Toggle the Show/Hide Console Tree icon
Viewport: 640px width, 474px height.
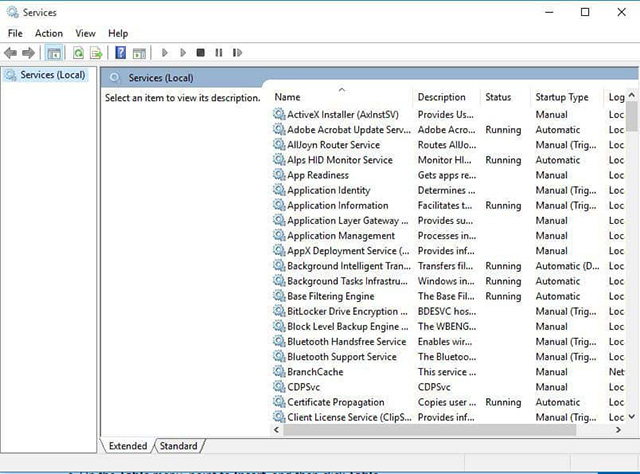(54, 53)
